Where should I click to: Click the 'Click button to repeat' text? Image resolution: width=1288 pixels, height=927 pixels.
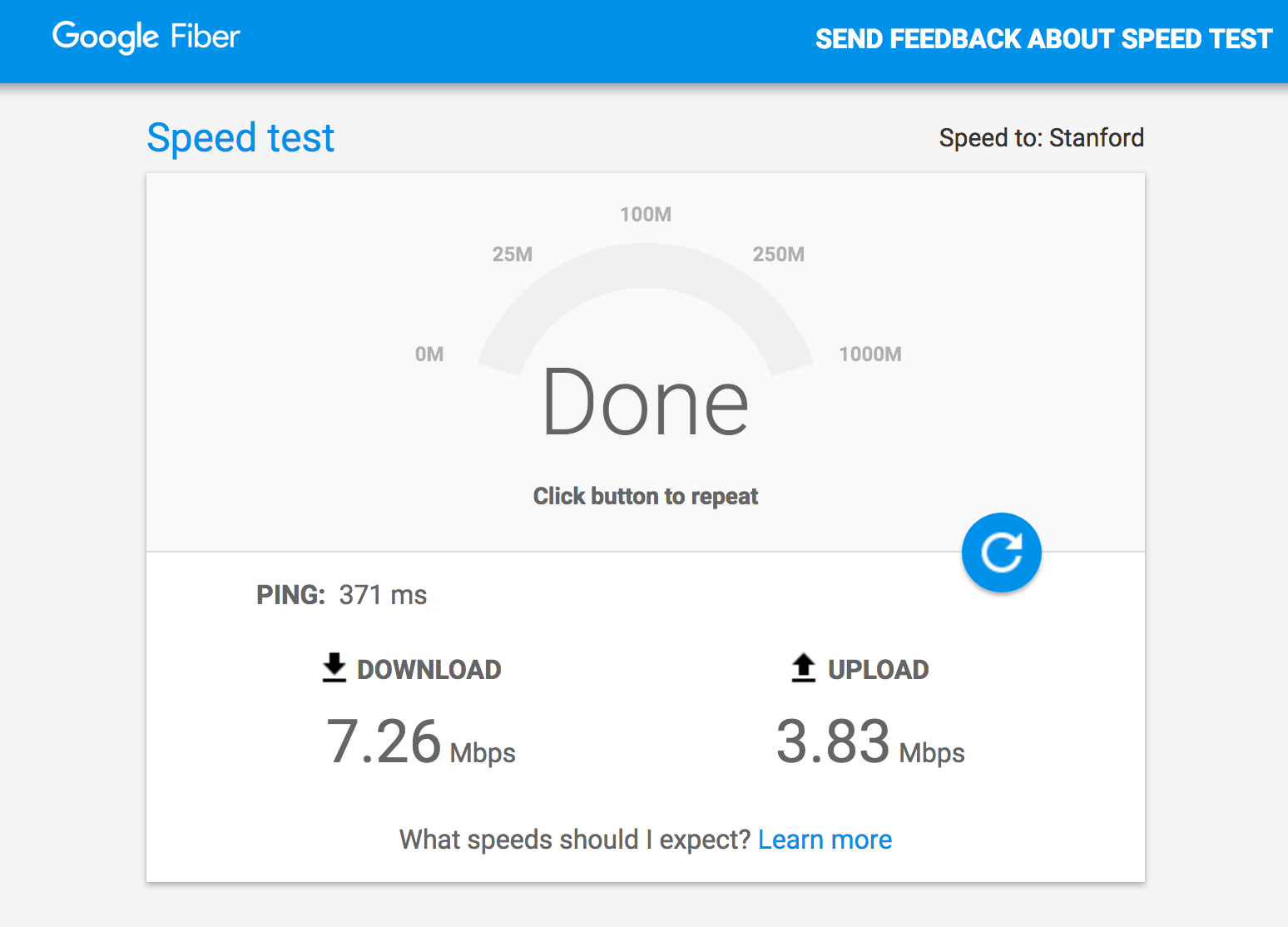[x=646, y=497]
